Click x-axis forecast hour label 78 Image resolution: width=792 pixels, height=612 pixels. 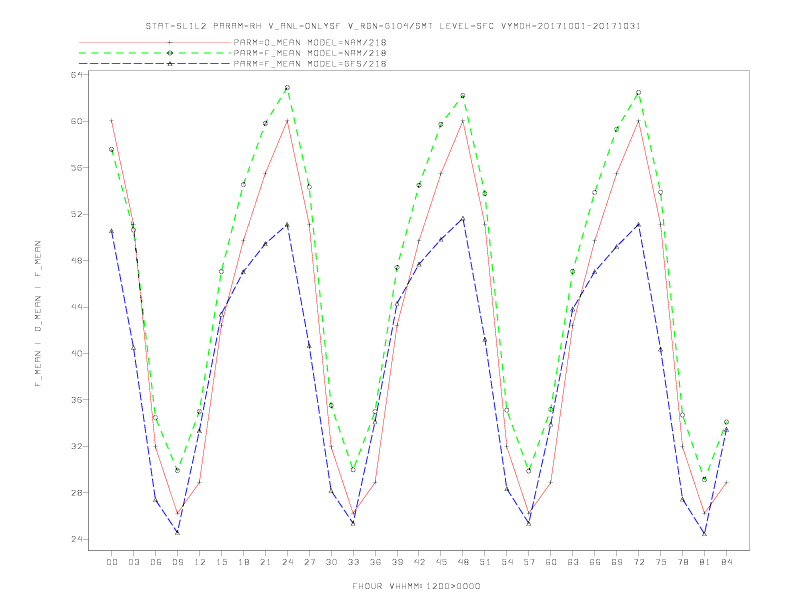pyautogui.click(x=683, y=562)
